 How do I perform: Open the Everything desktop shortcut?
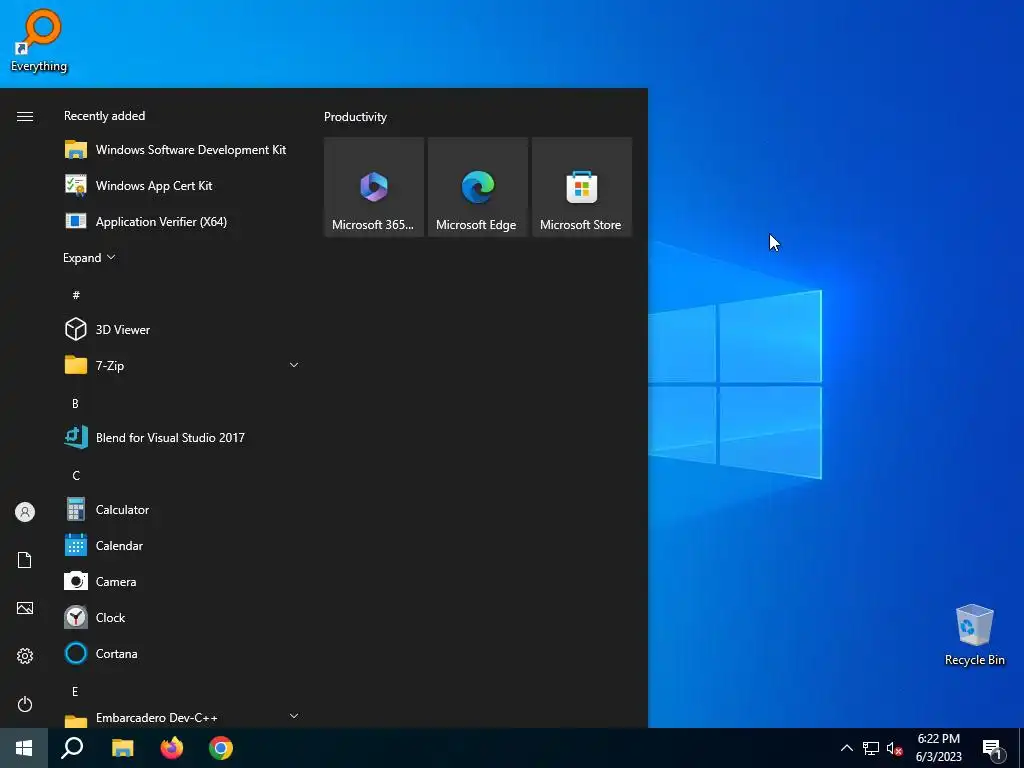(x=39, y=40)
